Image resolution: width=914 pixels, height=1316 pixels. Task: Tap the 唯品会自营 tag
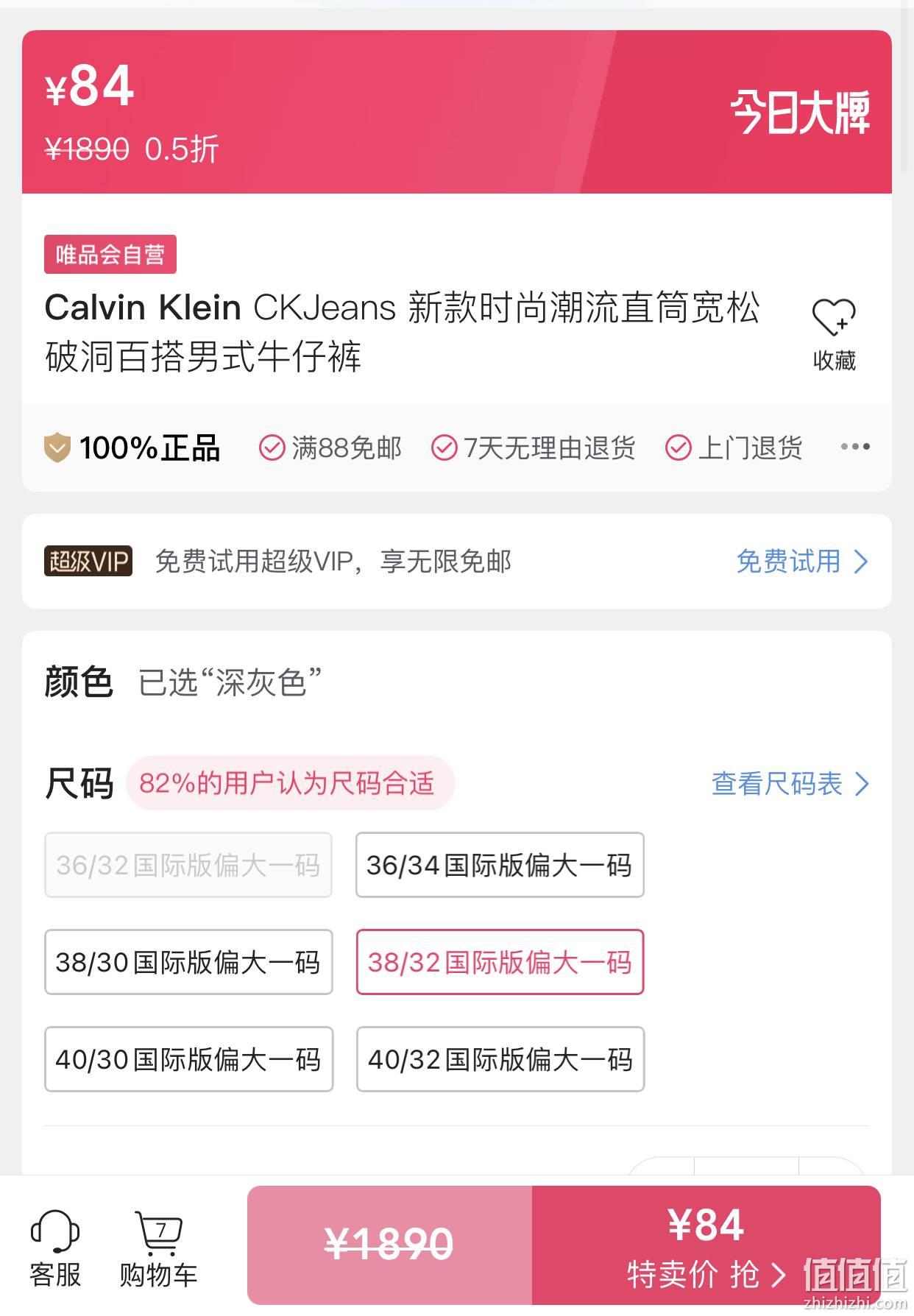[110, 255]
